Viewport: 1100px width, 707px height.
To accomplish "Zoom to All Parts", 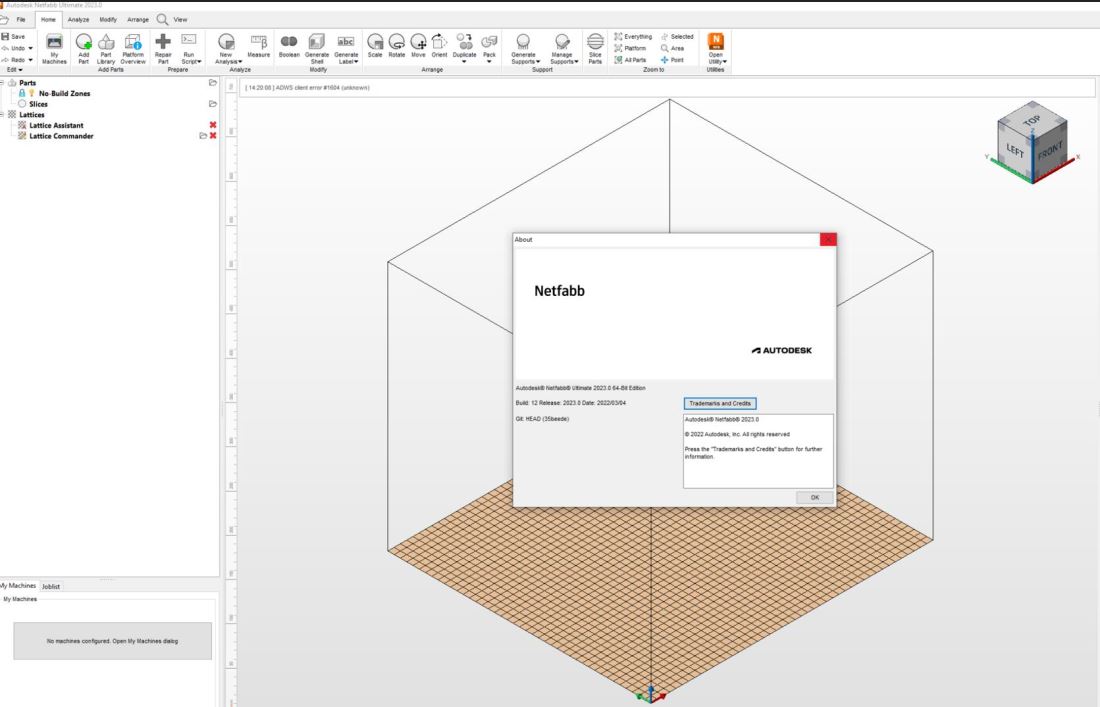I will [x=630, y=60].
